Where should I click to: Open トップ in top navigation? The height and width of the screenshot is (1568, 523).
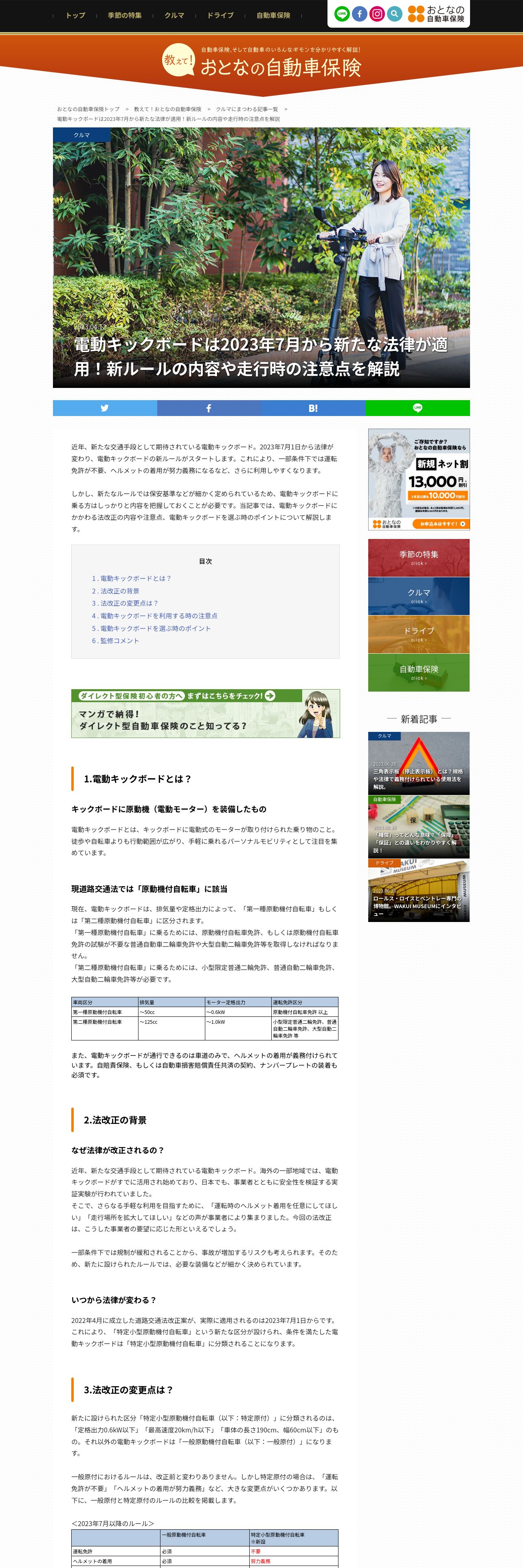(x=75, y=15)
